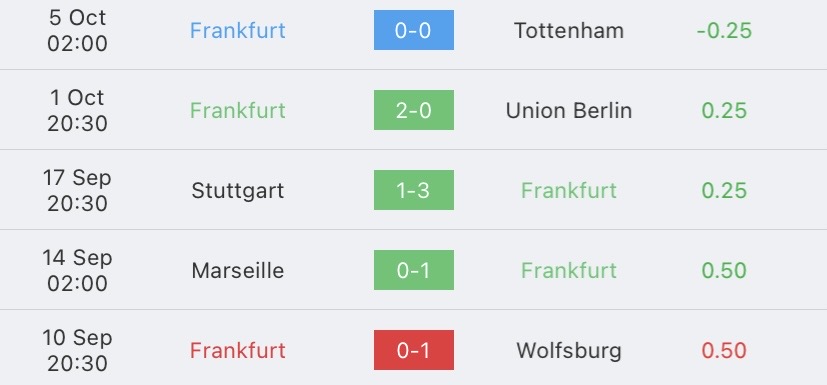827x385 pixels.
Task: Open the 0-1 Marseille vs Frankfurt score
Action: point(414,270)
